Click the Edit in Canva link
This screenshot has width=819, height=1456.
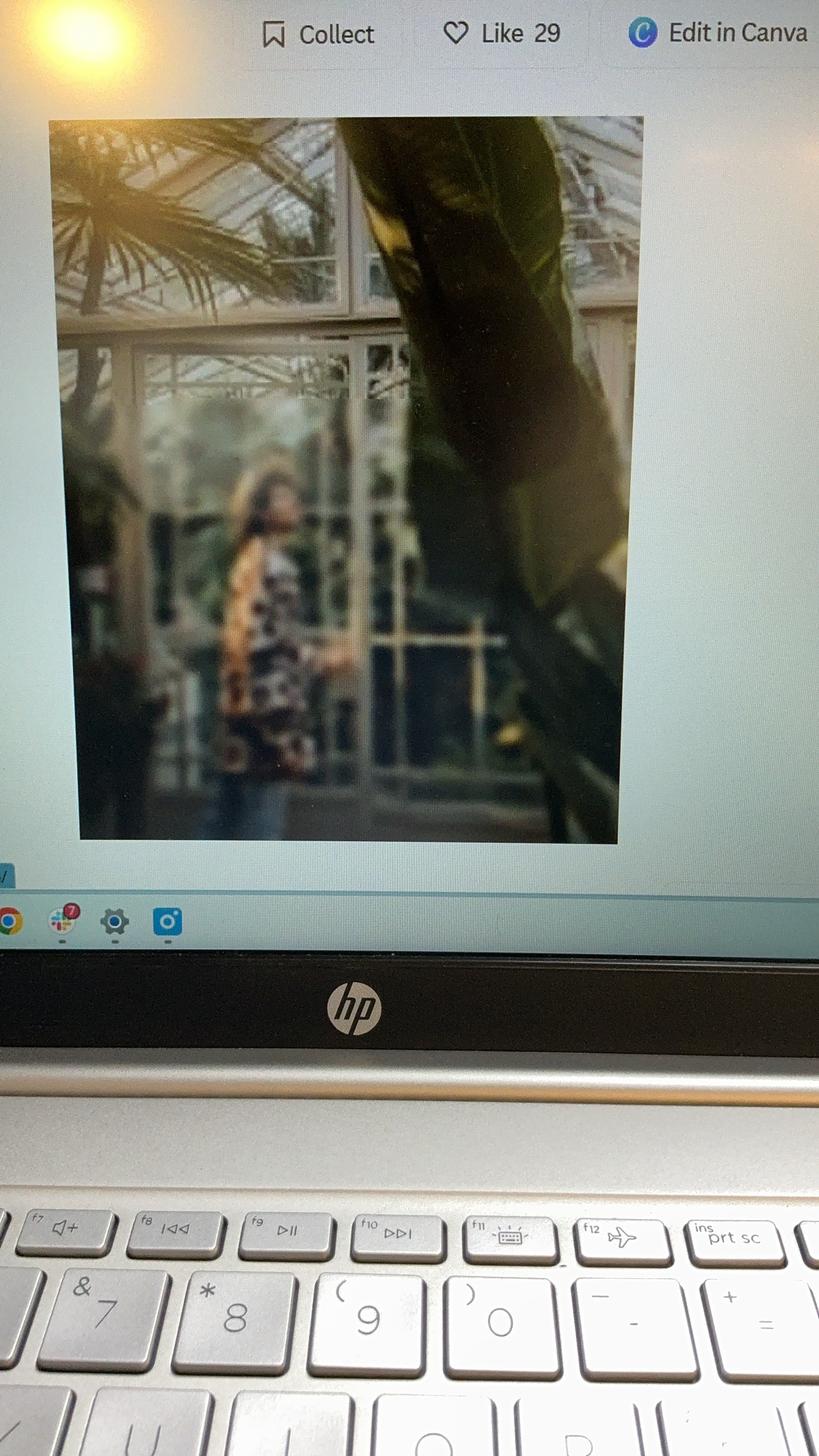click(x=738, y=33)
